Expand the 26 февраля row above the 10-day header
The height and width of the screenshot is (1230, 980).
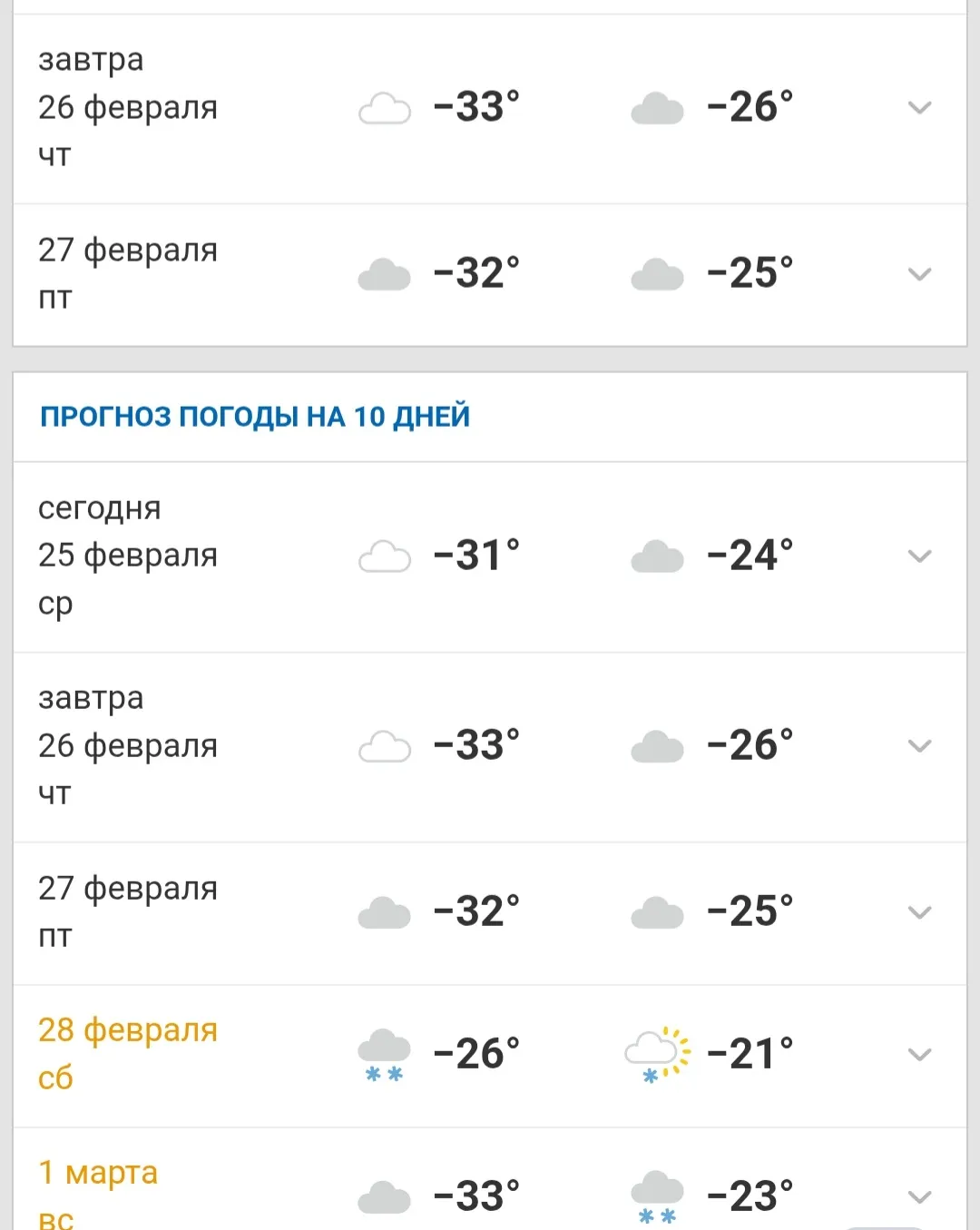click(919, 108)
